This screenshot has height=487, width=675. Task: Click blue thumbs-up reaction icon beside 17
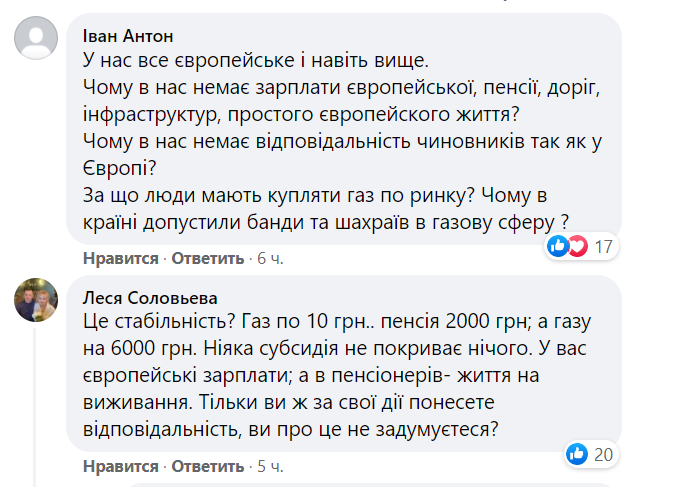tap(558, 246)
